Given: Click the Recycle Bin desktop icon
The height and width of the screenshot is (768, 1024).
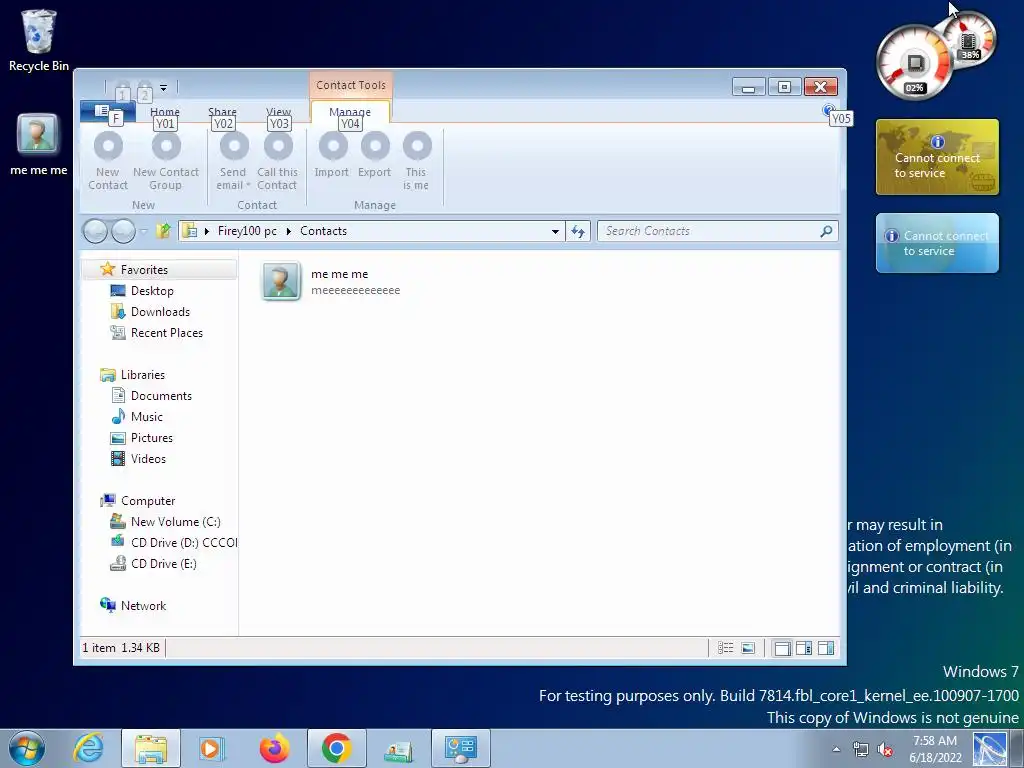Looking at the screenshot, I should click(x=39, y=40).
